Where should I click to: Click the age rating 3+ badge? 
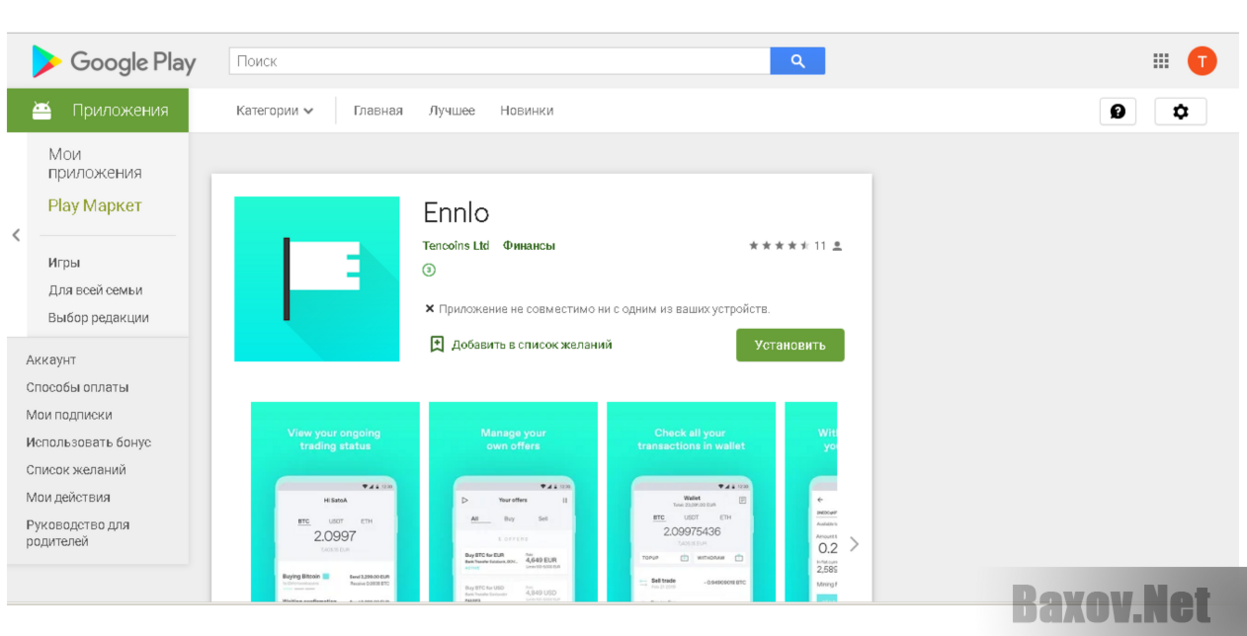pyautogui.click(x=429, y=270)
